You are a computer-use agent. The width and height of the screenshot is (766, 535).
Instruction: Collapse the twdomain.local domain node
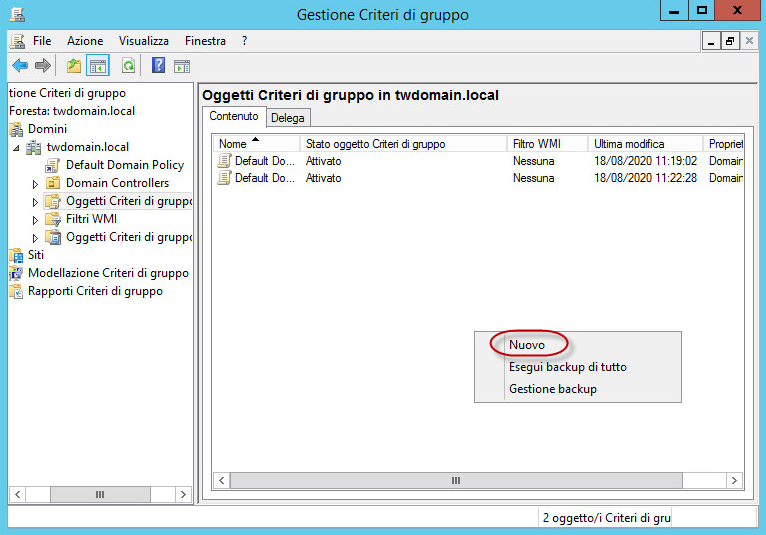(17, 148)
